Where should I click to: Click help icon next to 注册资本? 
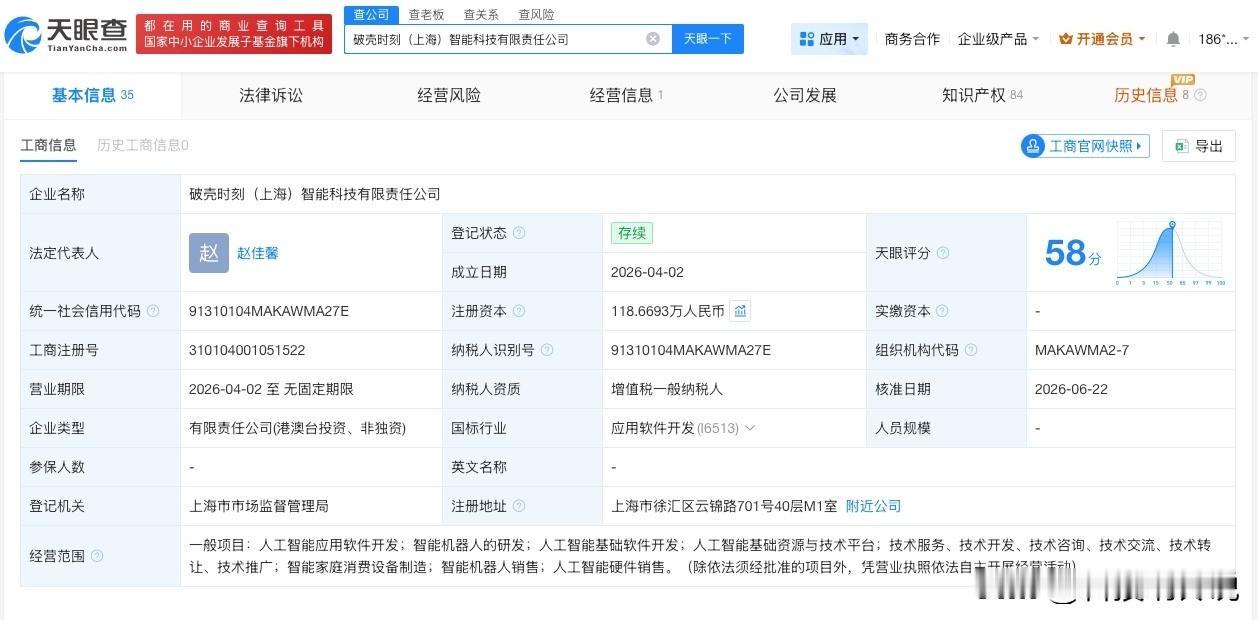[519, 311]
